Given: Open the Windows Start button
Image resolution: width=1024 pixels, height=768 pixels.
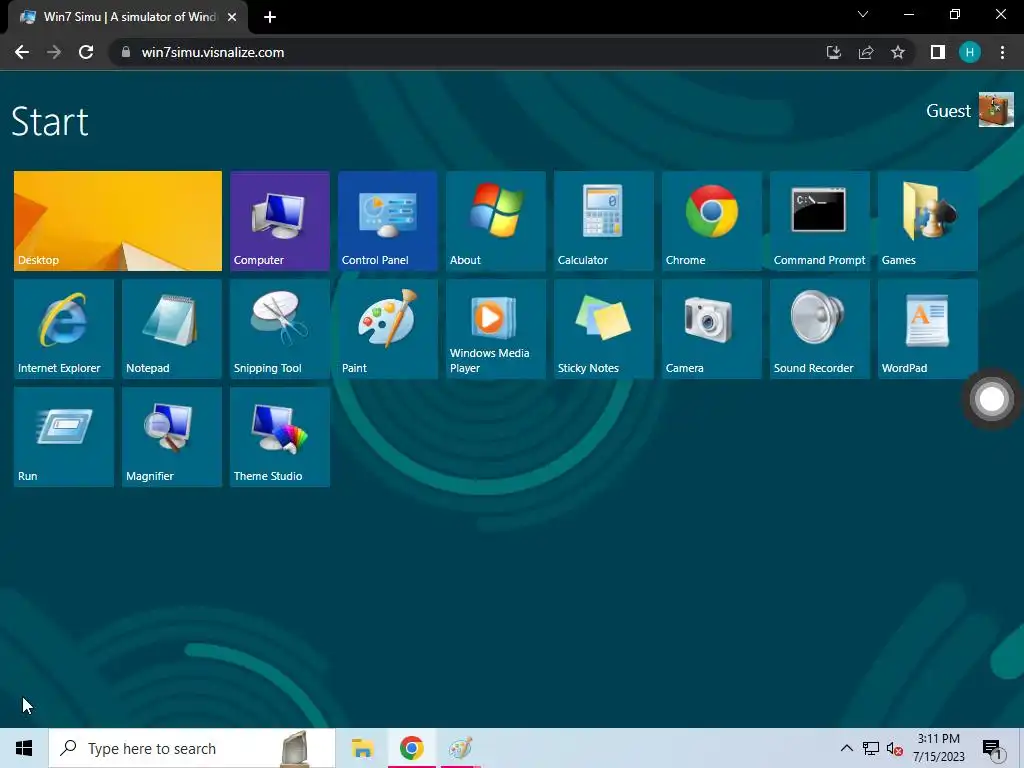Looking at the screenshot, I should tap(24, 748).
